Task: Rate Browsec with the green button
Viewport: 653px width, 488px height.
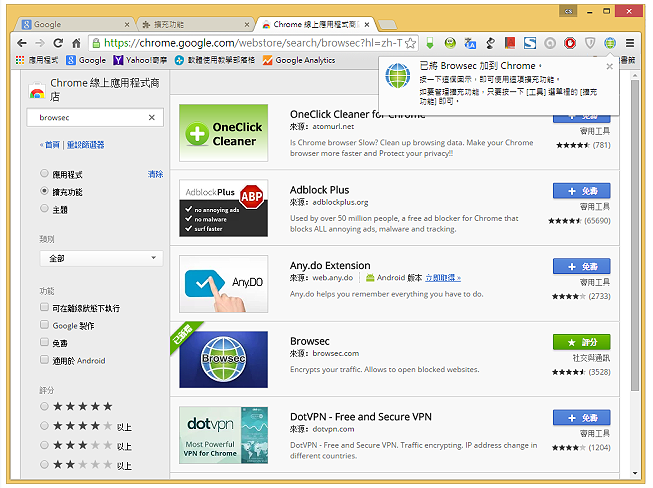Action: [582, 342]
